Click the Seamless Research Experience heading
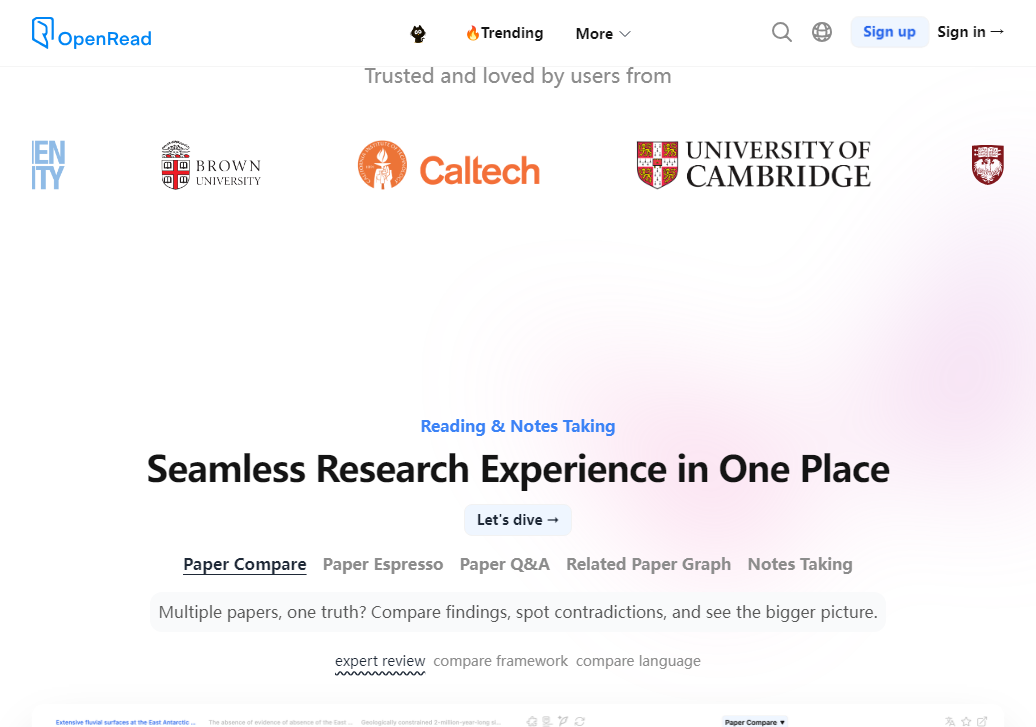This screenshot has width=1036, height=727. click(x=518, y=469)
